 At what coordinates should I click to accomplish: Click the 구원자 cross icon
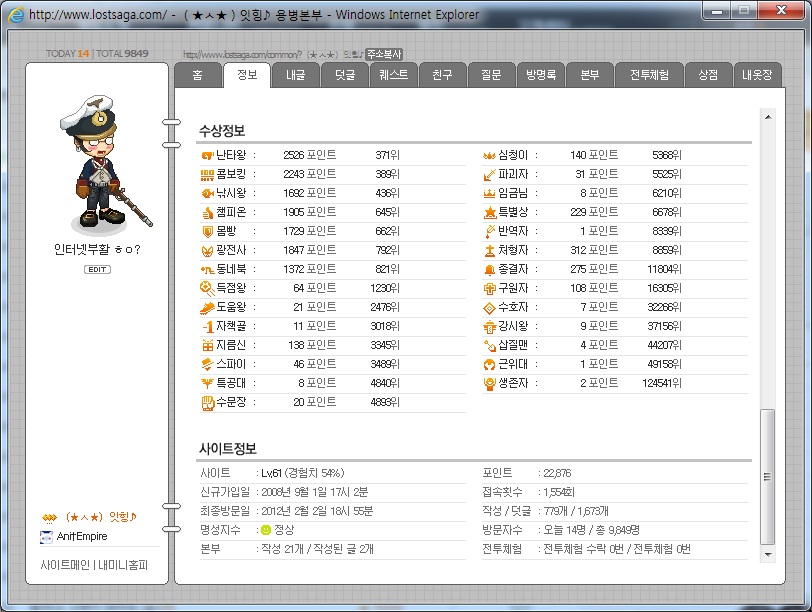(x=489, y=288)
